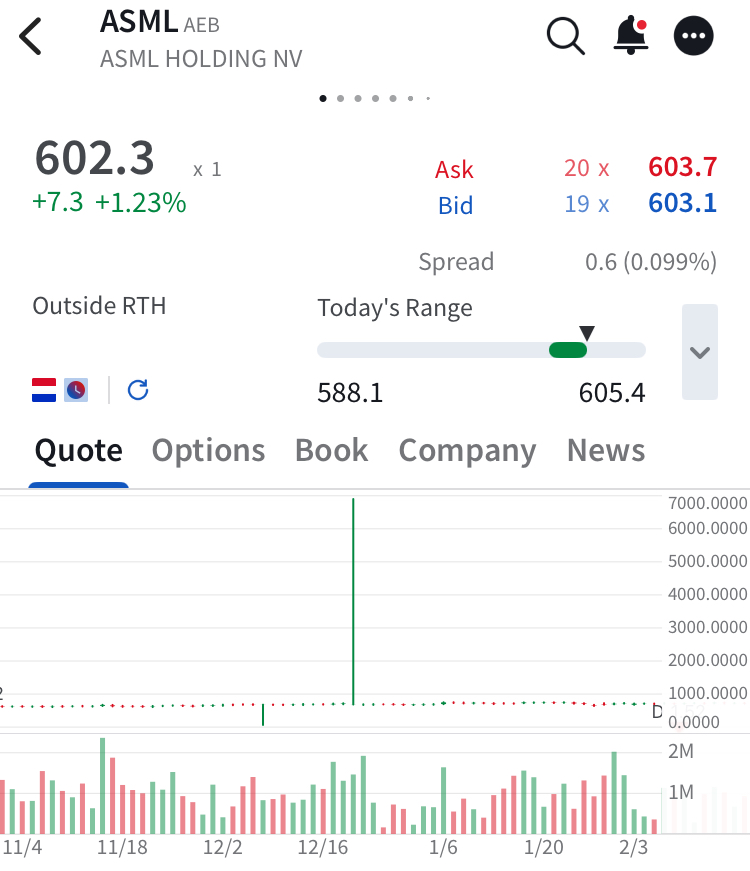Image resolution: width=750 pixels, height=871 pixels.
Task: Open the more options ellipsis menu
Action: click(693, 36)
